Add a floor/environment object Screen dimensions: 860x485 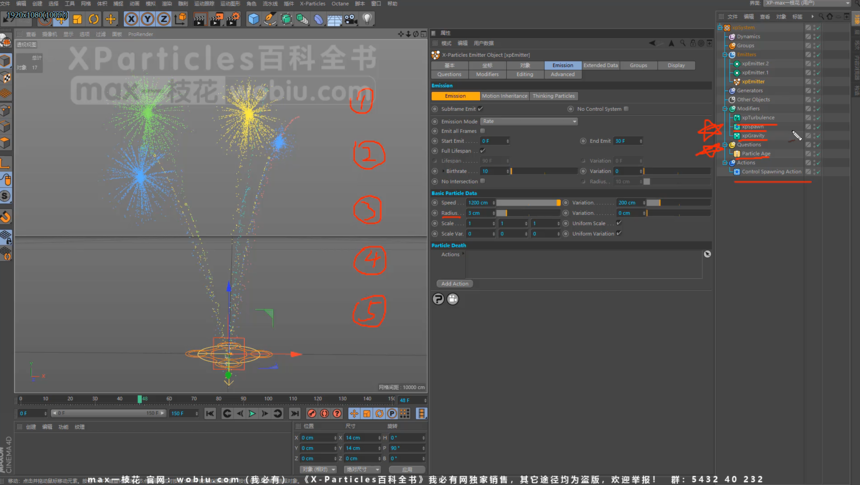335,19
